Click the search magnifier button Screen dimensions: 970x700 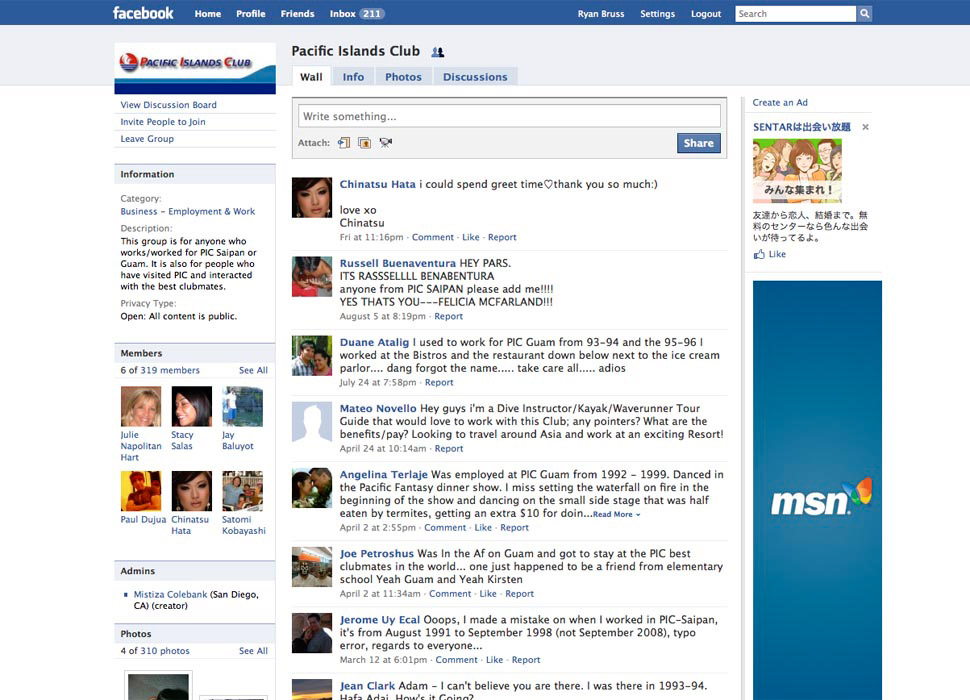click(864, 14)
